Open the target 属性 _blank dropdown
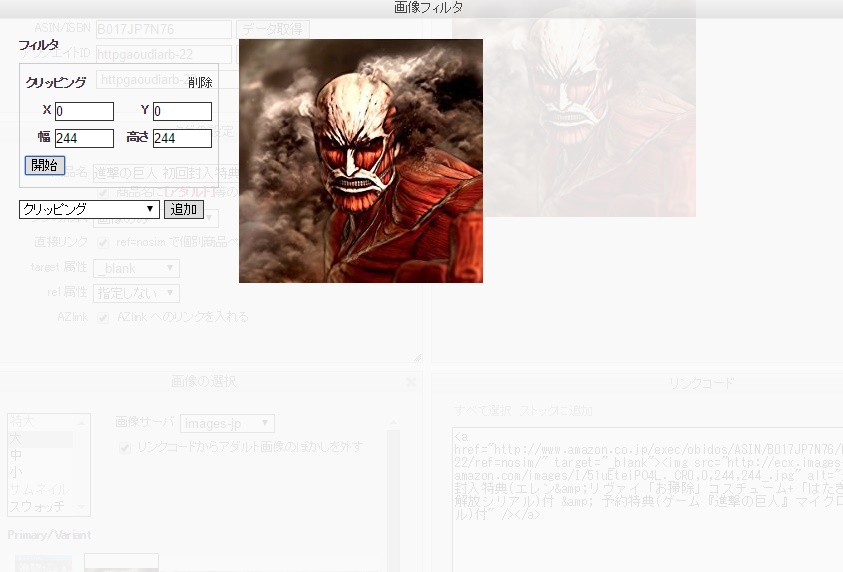Viewport: 843px width, 572px height. click(x=136, y=268)
